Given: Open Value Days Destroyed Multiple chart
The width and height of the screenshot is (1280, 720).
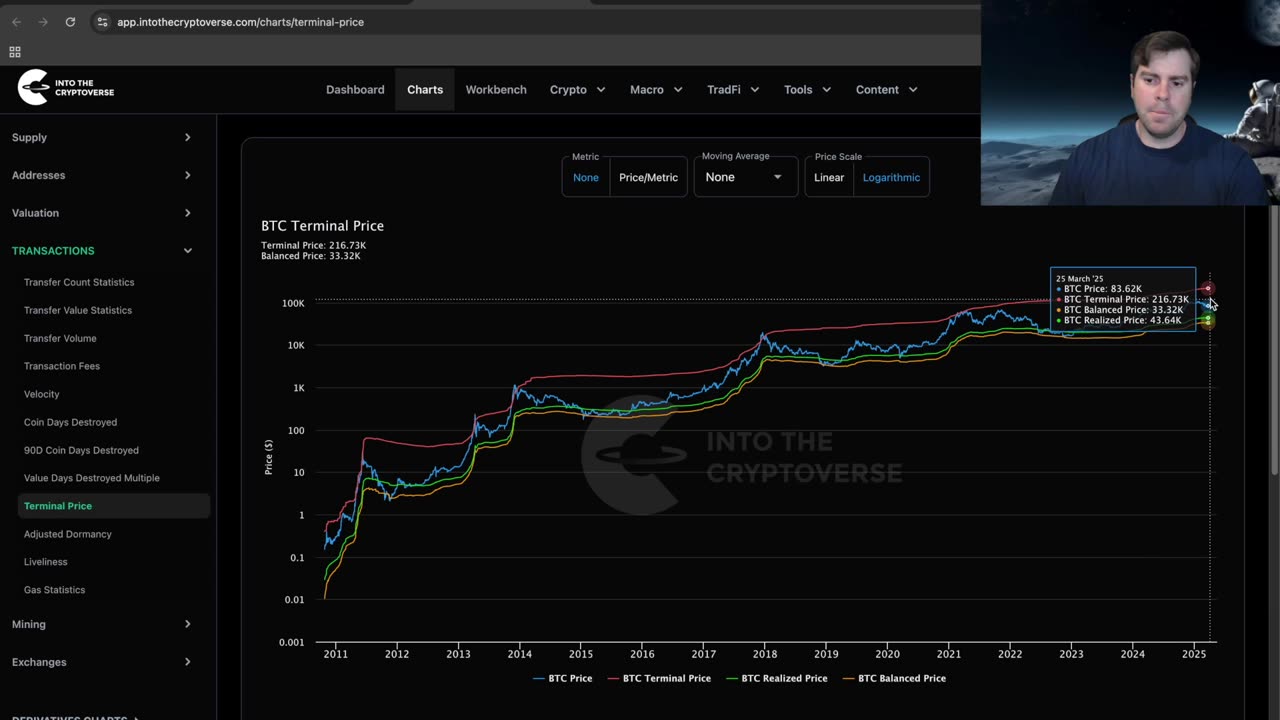Looking at the screenshot, I should click(x=92, y=478).
